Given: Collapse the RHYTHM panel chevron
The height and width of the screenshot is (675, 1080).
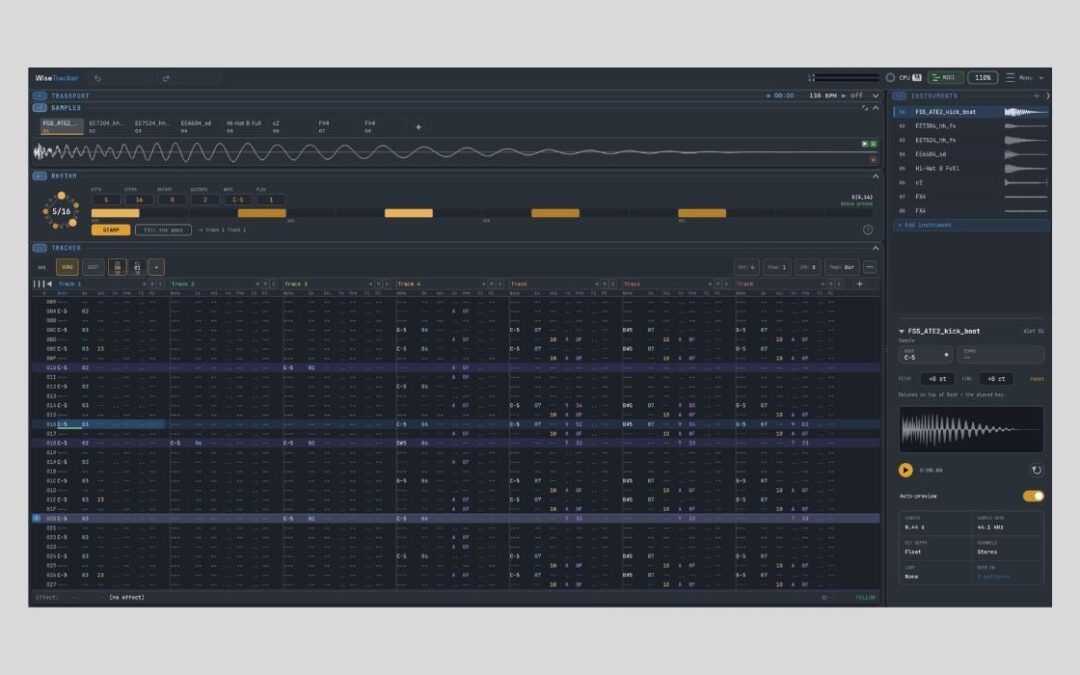Looking at the screenshot, I should click(x=875, y=176).
